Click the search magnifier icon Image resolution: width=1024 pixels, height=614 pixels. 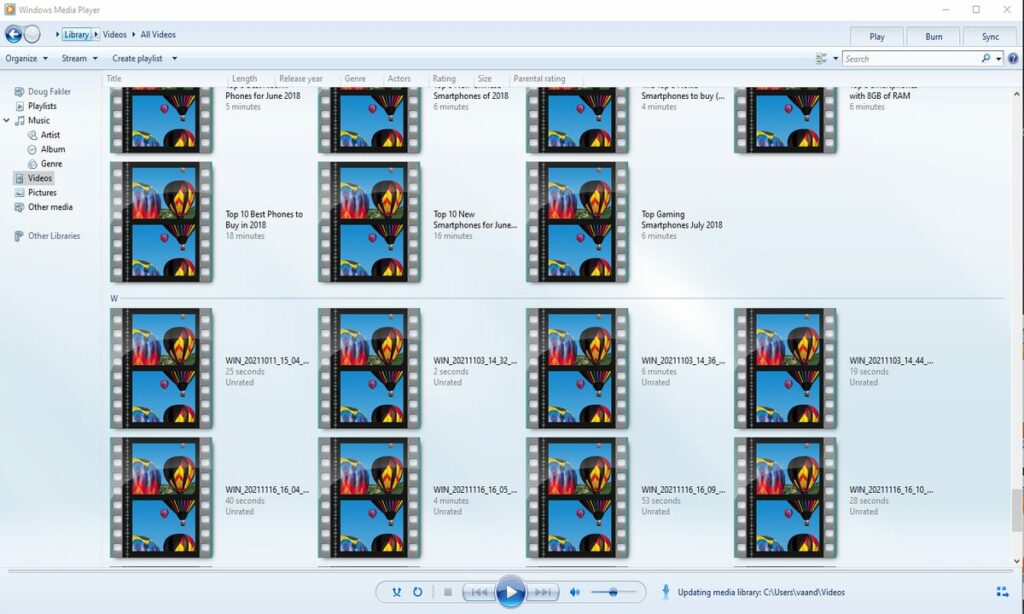pyautogui.click(x=985, y=59)
